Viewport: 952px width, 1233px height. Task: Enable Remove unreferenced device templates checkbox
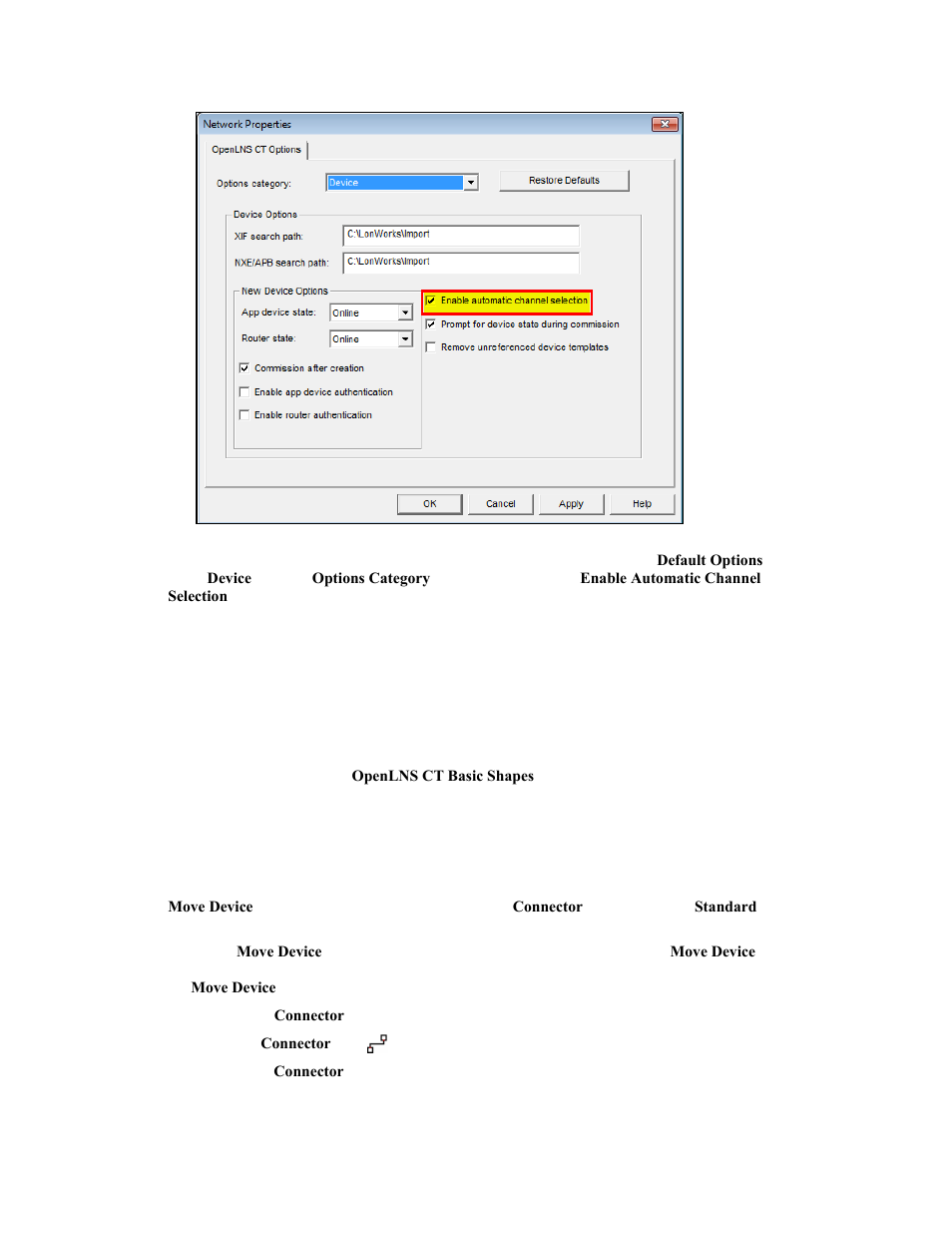pos(431,347)
